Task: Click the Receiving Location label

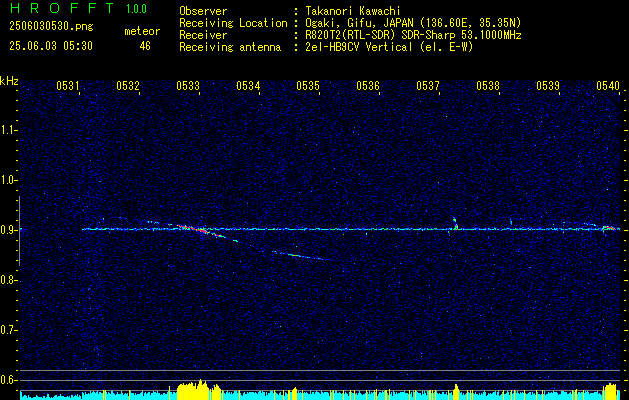Action: click(233, 23)
